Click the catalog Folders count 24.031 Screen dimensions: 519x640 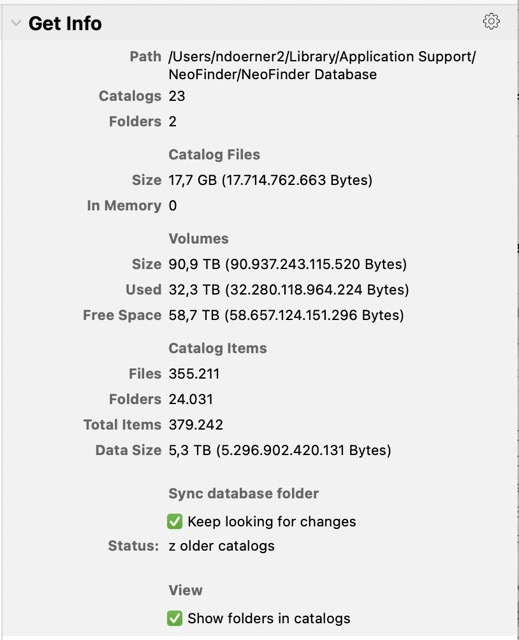point(191,399)
